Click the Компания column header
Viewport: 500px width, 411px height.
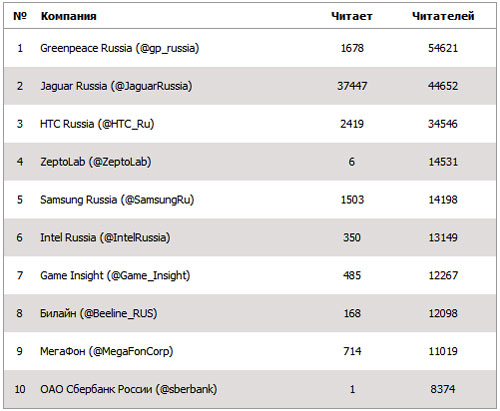click(68, 16)
